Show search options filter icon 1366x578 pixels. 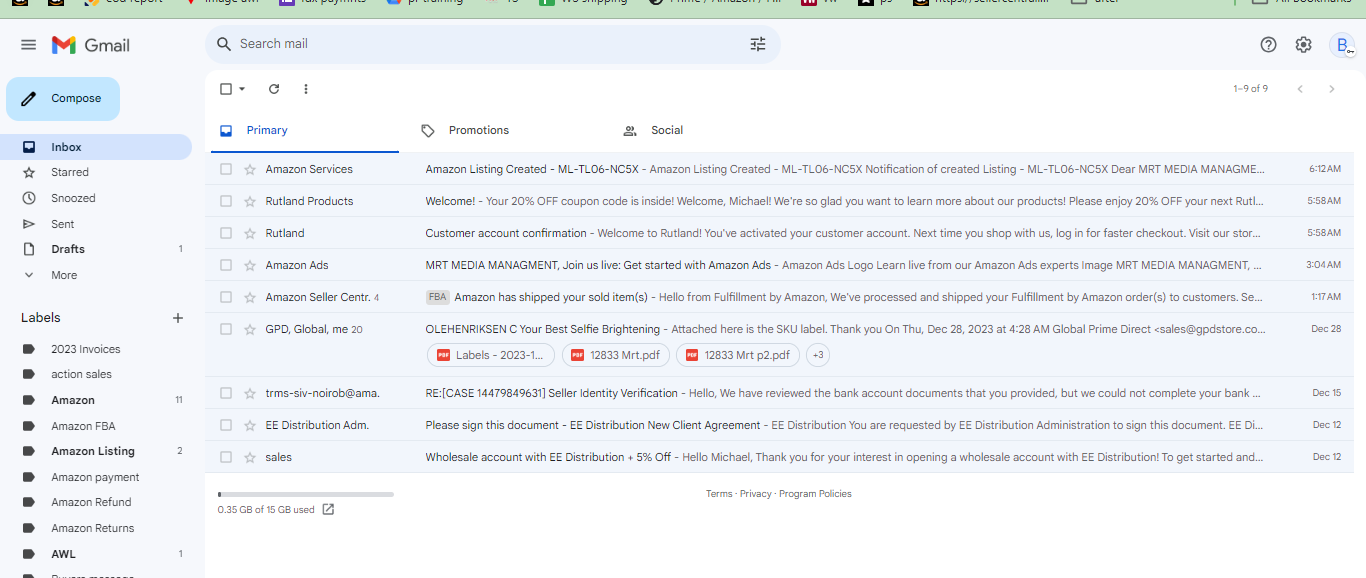758,44
